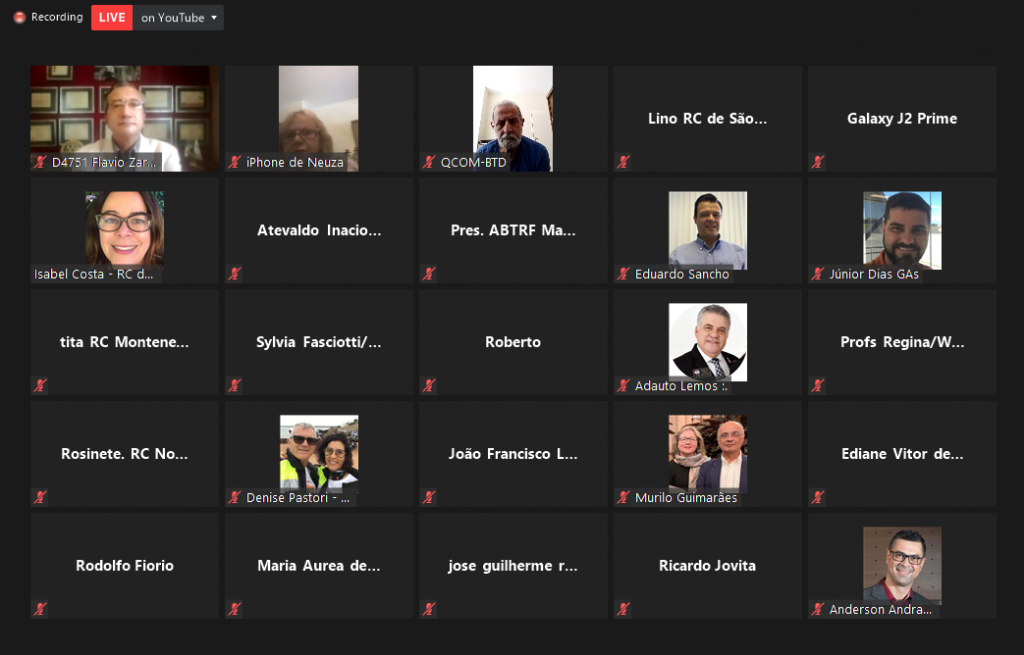Select Denise Pastori's participant photo
The height and width of the screenshot is (655, 1024).
[x=319, y=453]
